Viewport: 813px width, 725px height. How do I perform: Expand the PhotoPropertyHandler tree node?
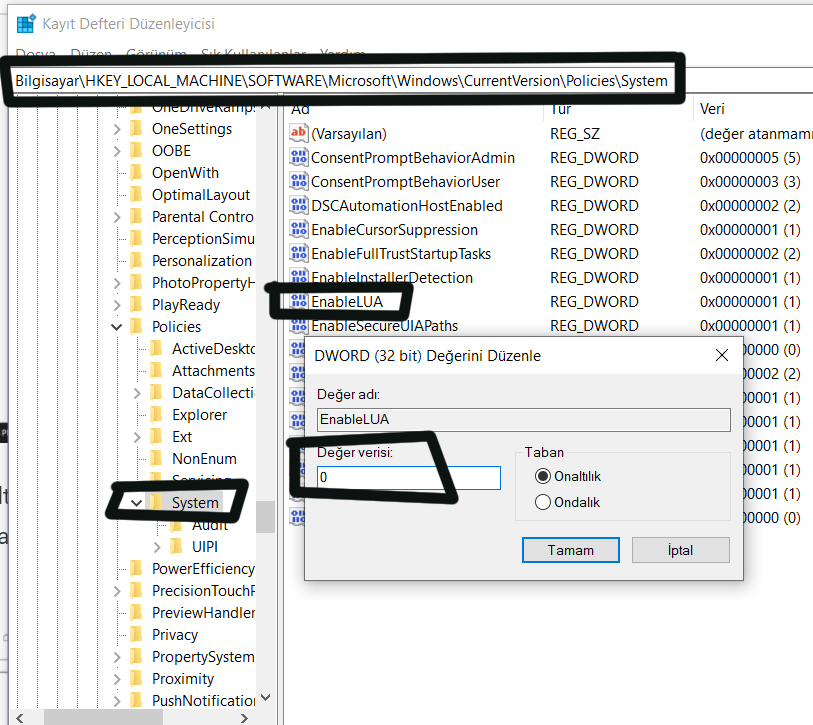[117, 283]
